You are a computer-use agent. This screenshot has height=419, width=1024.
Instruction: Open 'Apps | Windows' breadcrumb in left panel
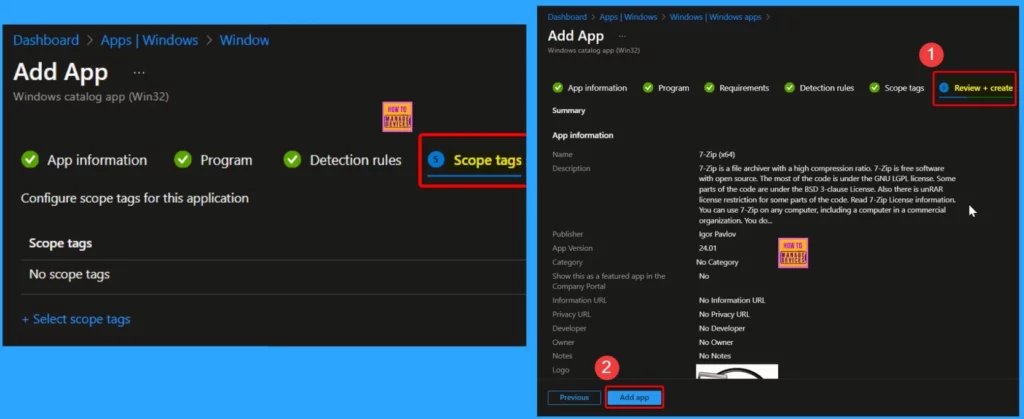click(150, 40)
